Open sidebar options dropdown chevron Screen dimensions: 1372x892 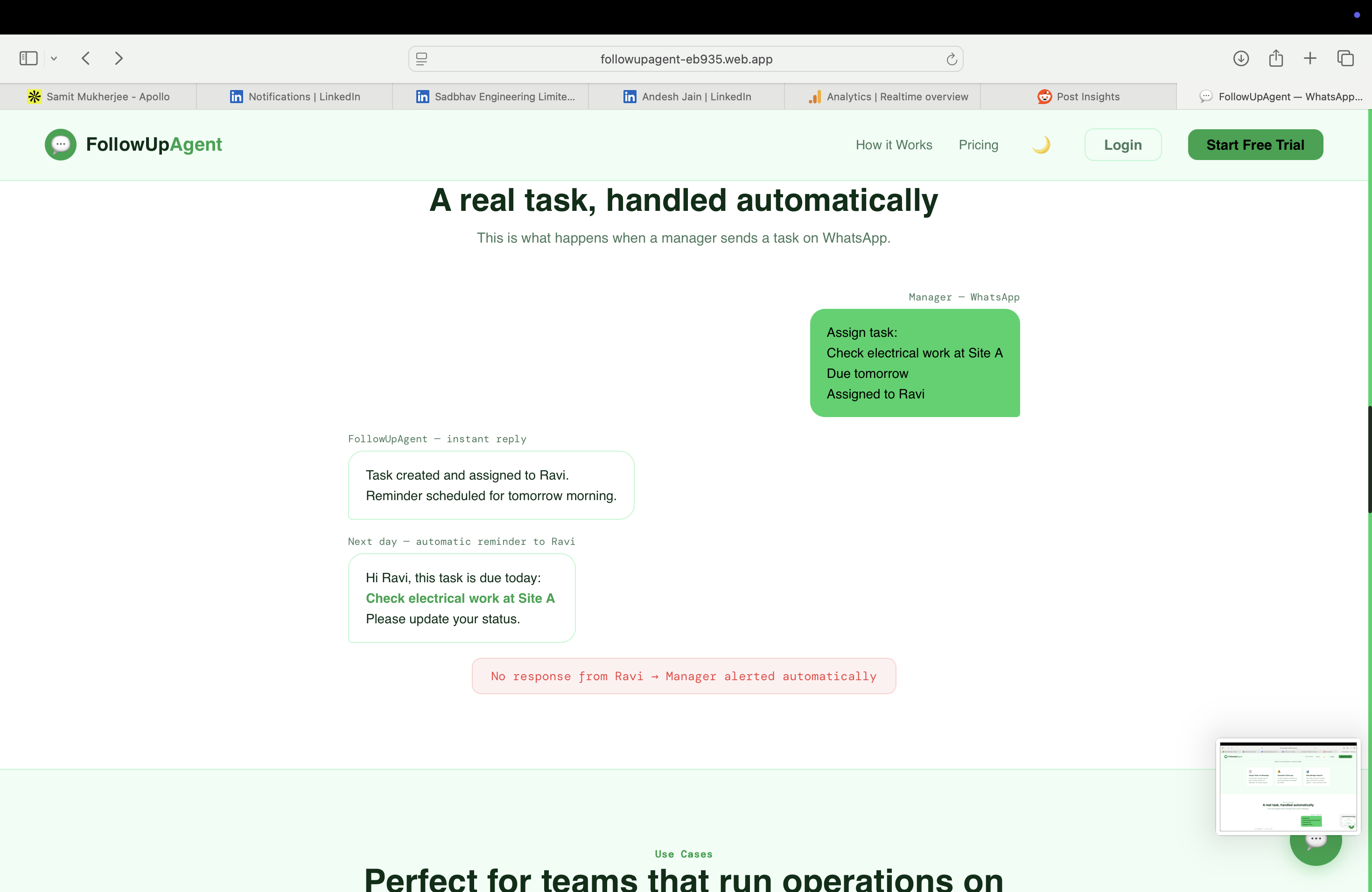click(x=54, y=58)
